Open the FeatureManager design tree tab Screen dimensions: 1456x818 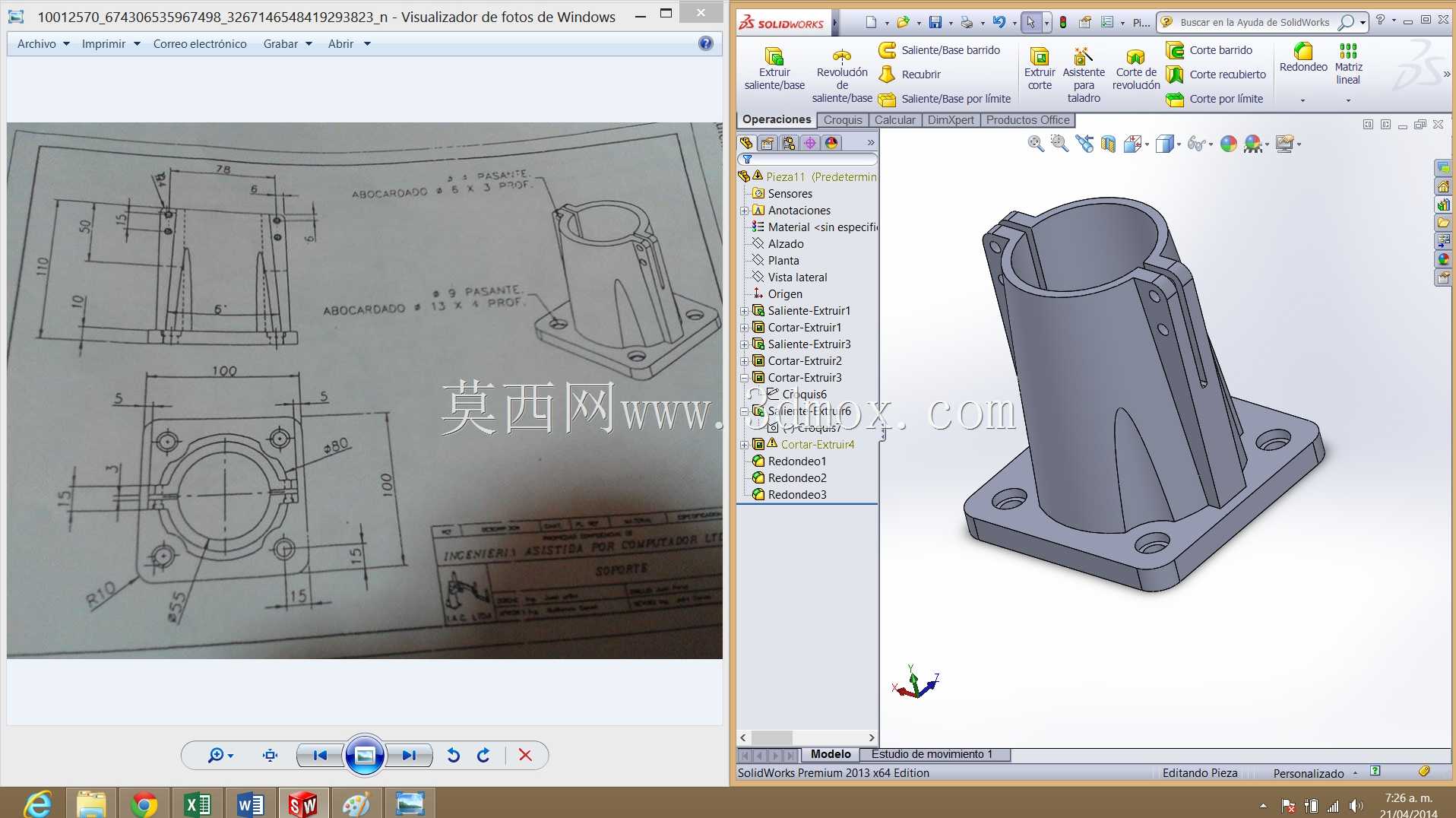[746, 143]
